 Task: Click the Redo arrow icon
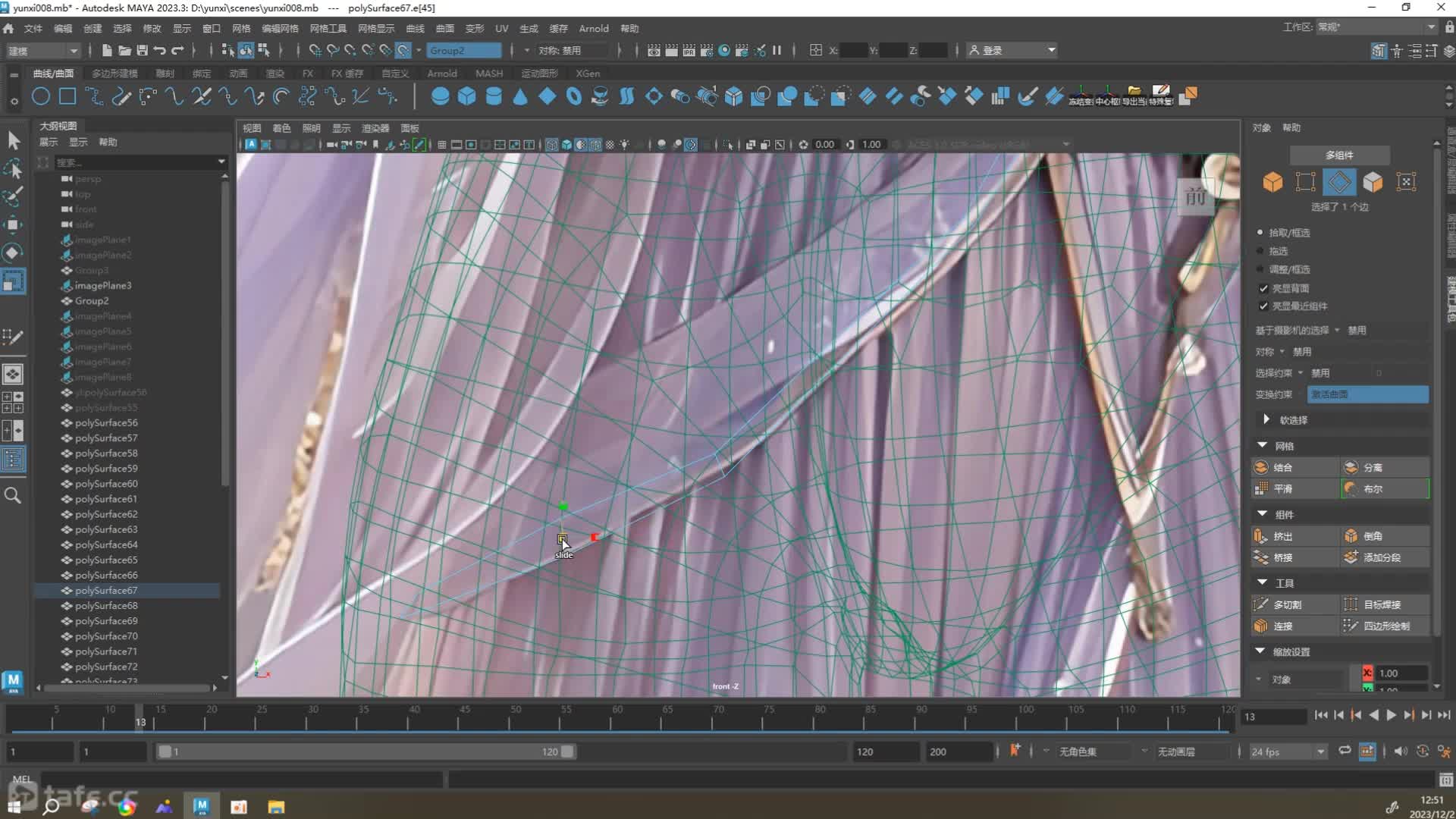pos(178,50)
